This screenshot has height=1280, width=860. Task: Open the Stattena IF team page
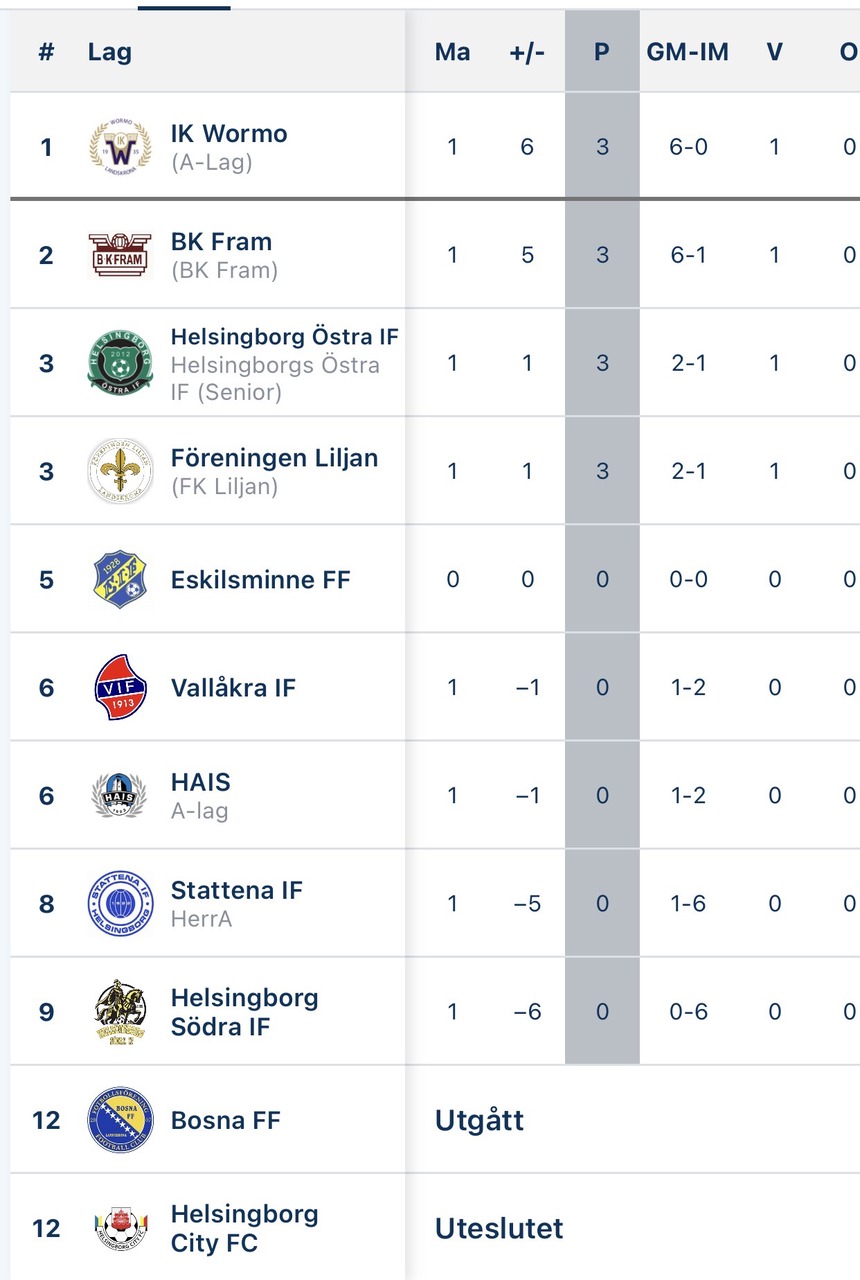(237, 890)
